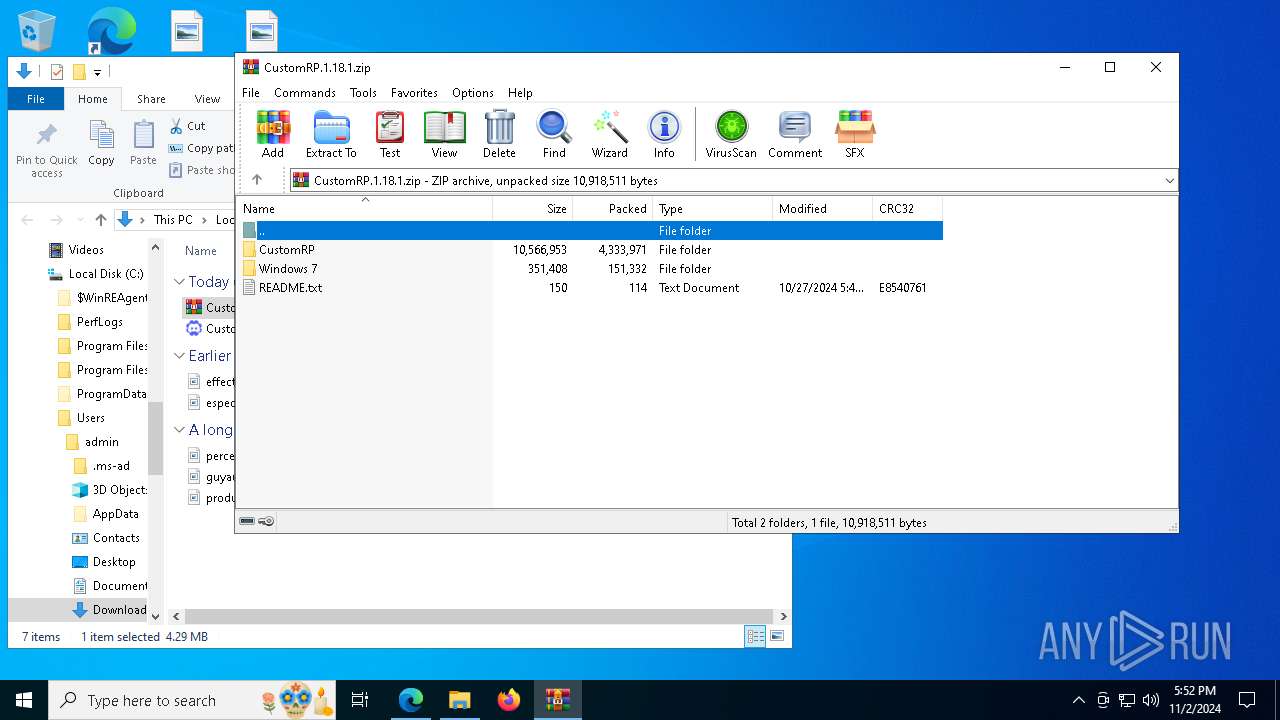This screenshot has height=720, width=1280.
Task: Sort archive by Packed column
Action: 613,209
